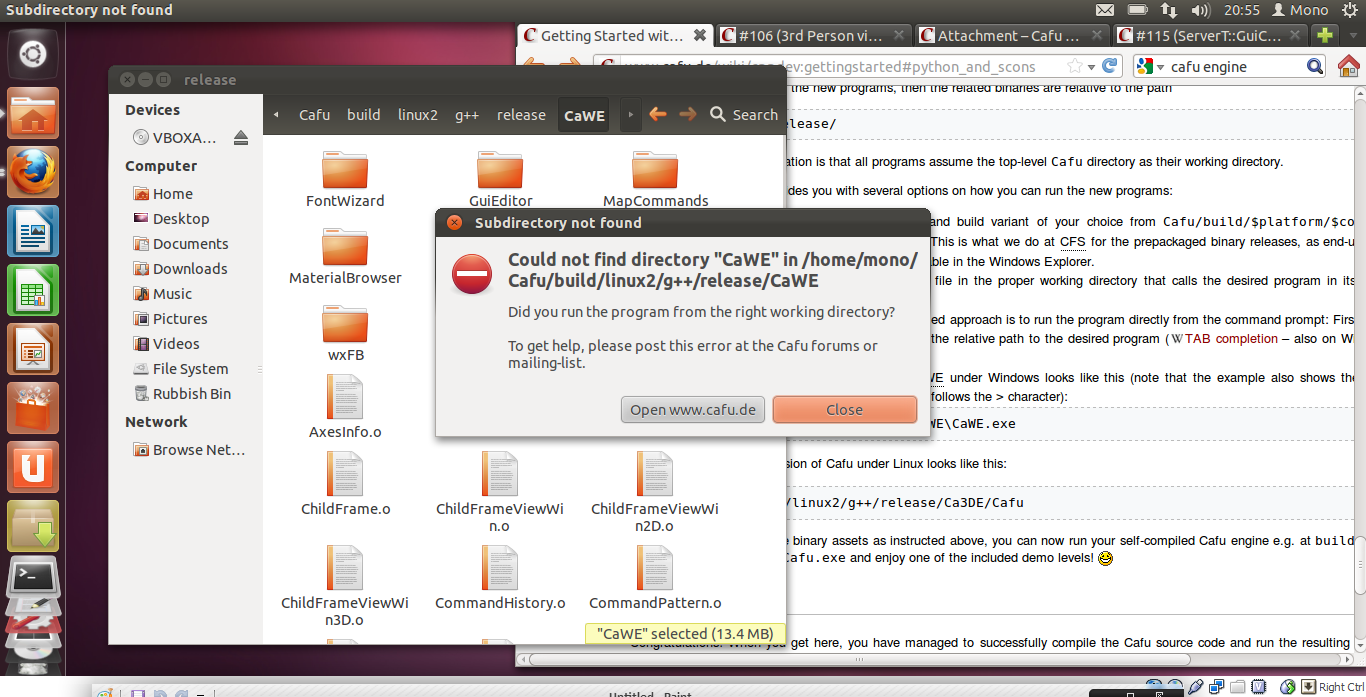The image size is (1366, 697).
Task: Go to build folder in the path bar
Action: (x=364, y=115)
